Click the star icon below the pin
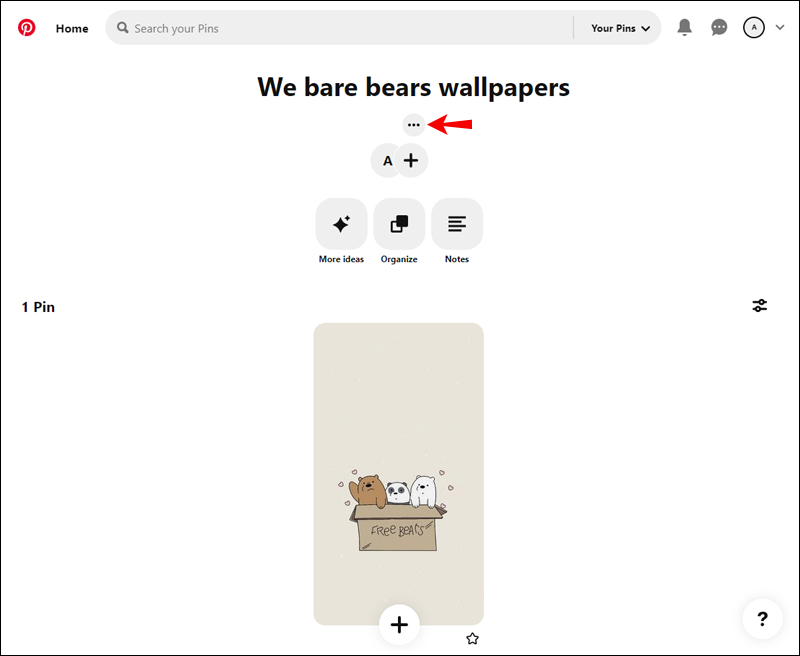This screenshot has width=800, height=656. [472, 638]
